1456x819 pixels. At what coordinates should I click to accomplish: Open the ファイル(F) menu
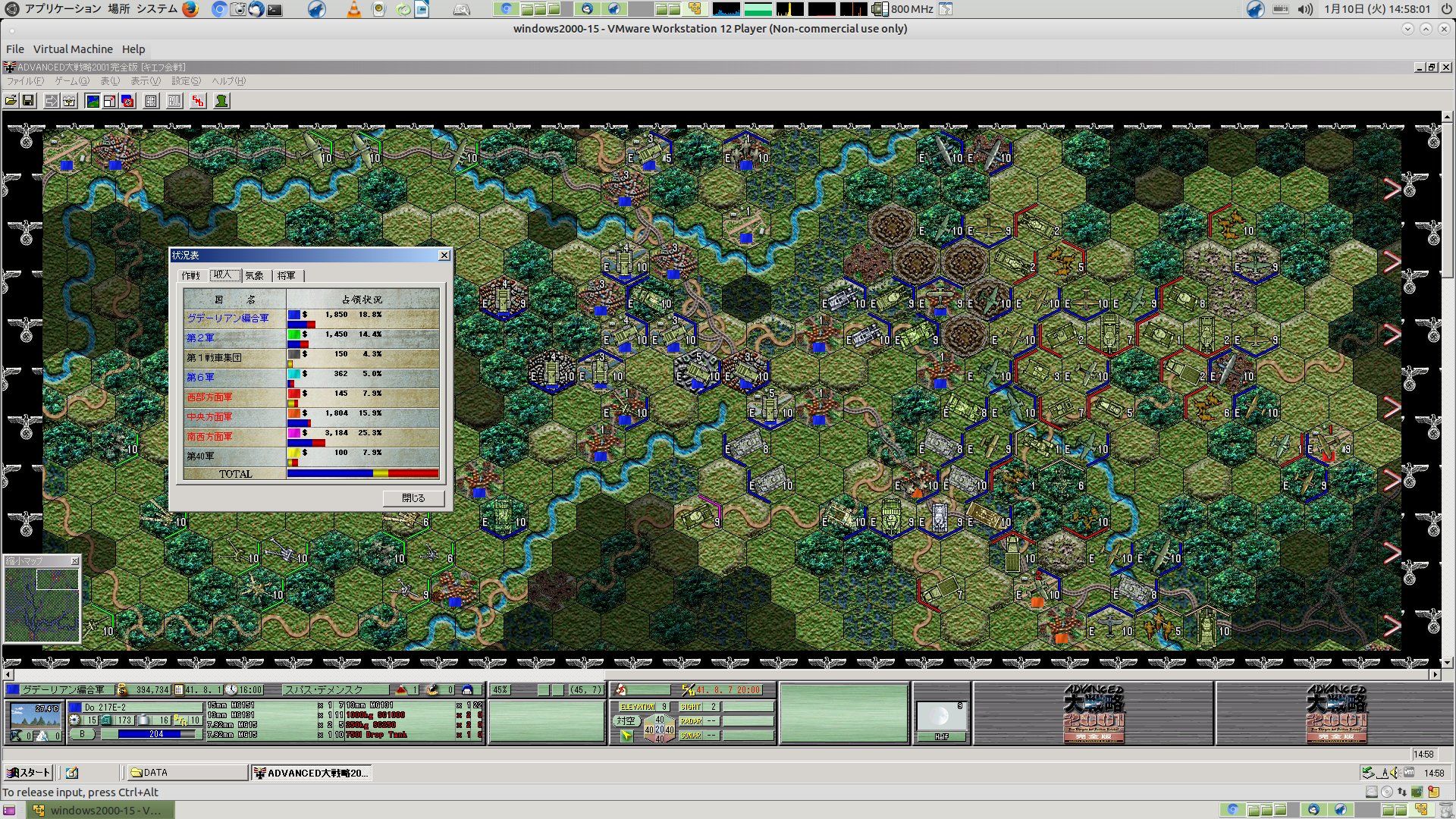click(25, 81)
